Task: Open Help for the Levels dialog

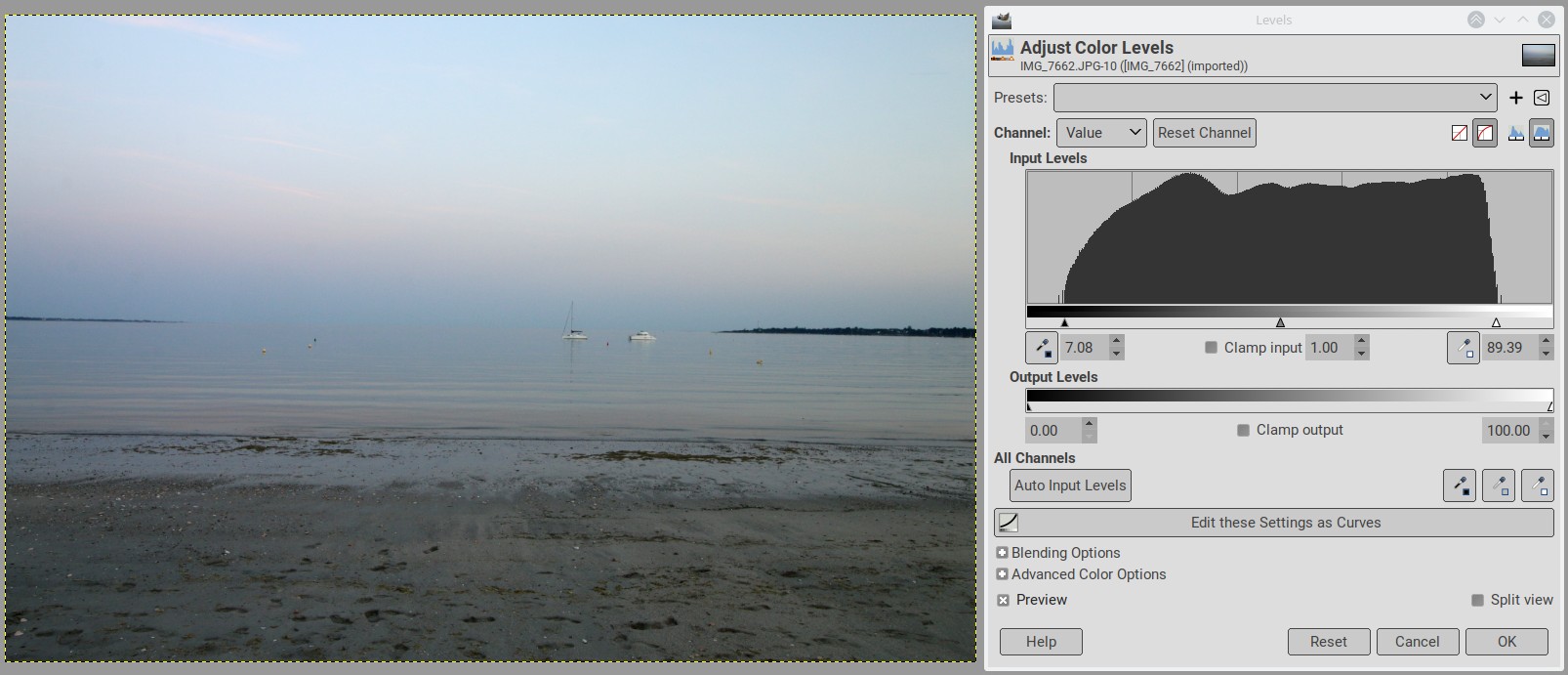Action: coord(1041,642)
